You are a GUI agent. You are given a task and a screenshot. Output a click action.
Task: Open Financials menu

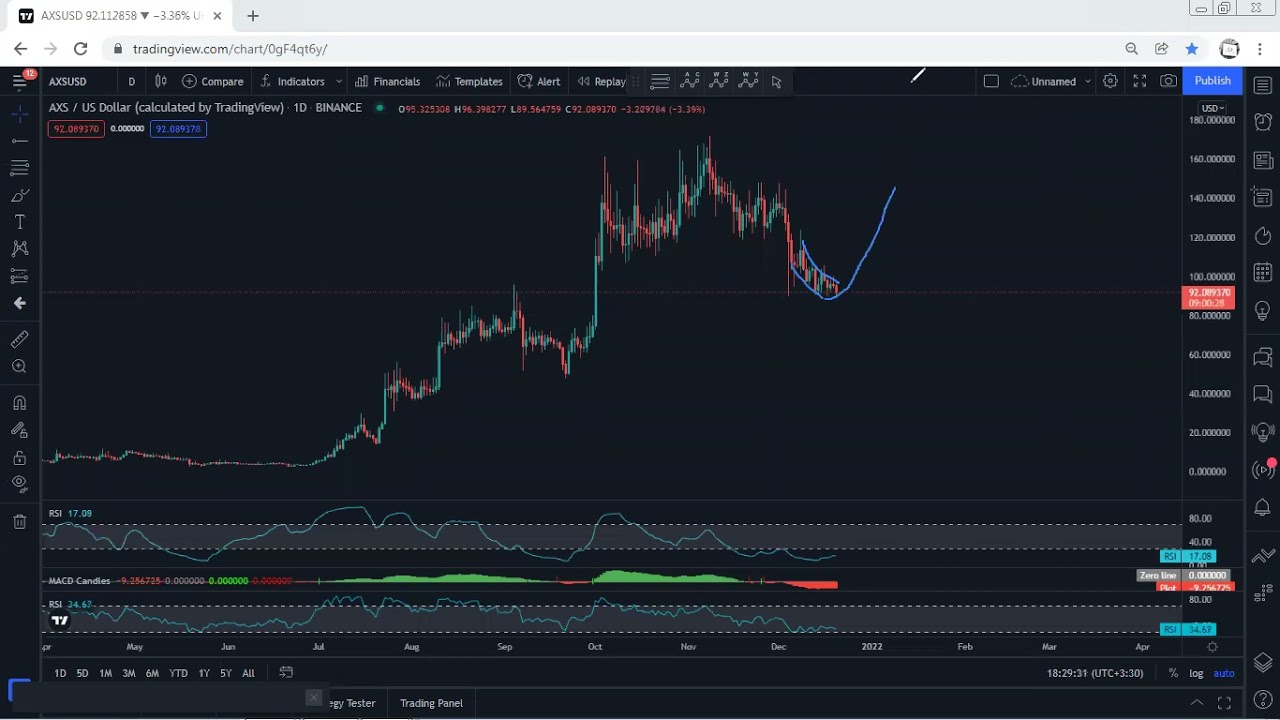pos(387,81)
